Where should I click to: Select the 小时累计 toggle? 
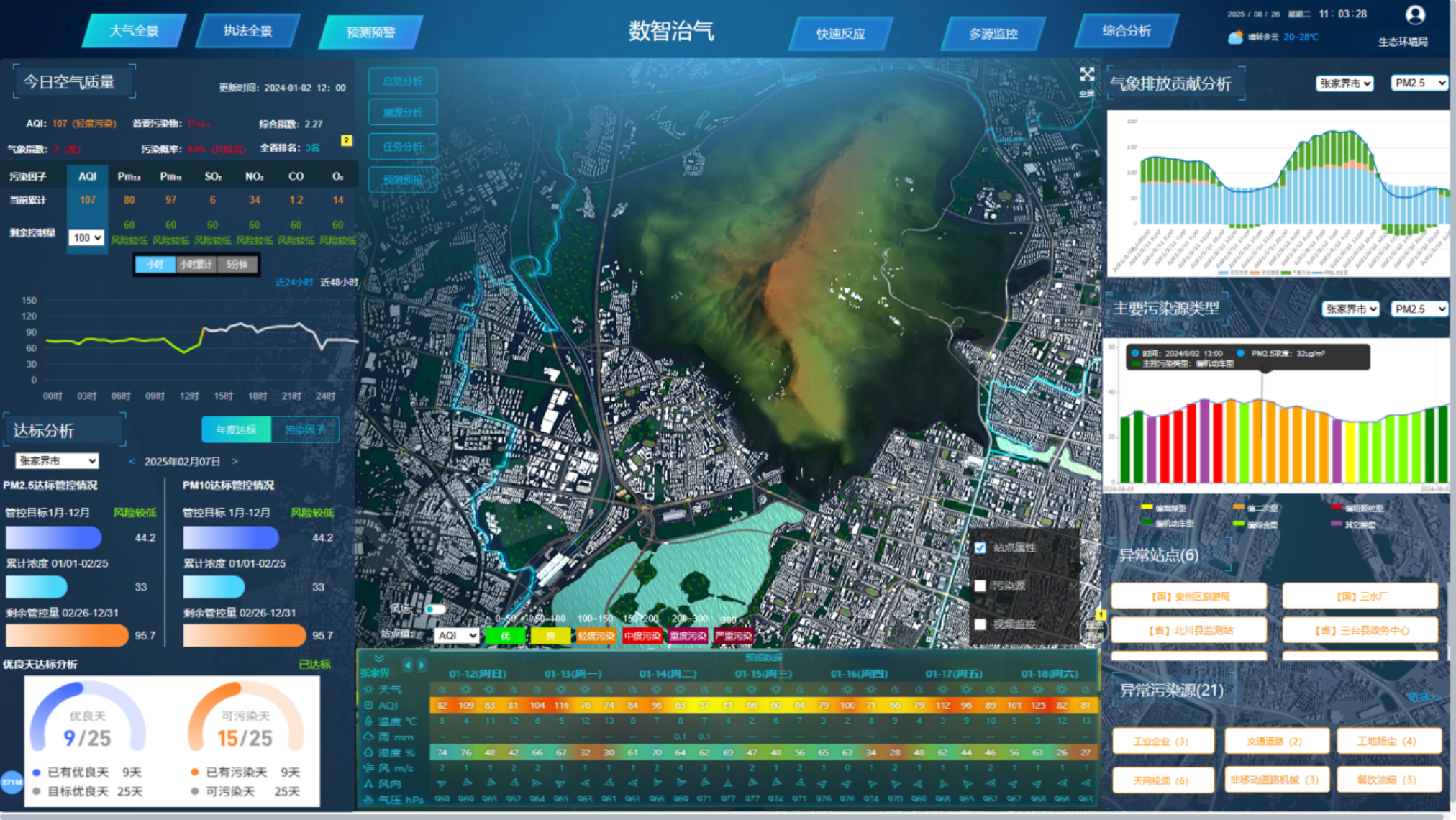pos(196,265)
